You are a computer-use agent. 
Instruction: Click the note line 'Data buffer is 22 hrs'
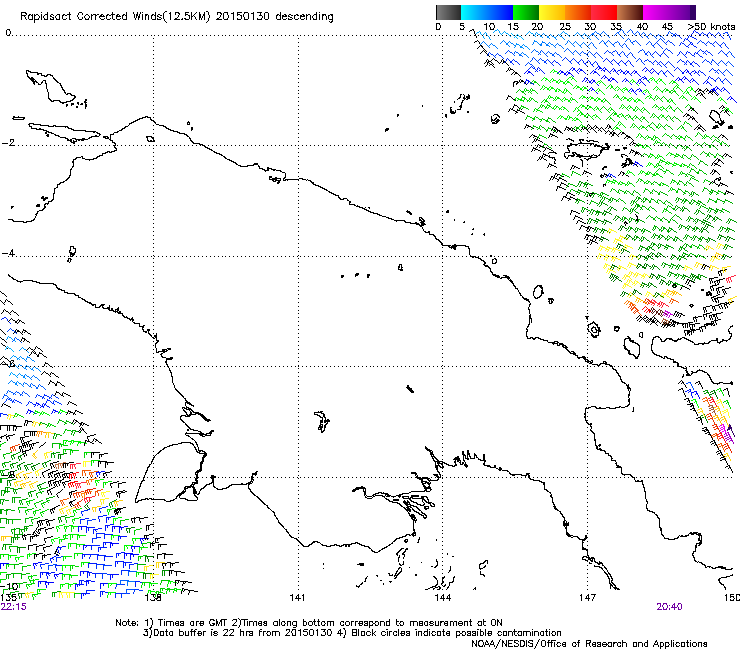[x=203, y=633]
